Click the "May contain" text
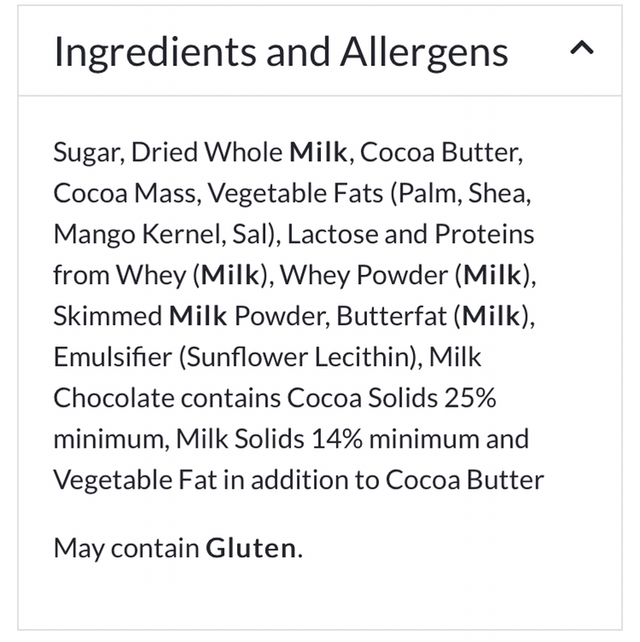The height and width of the screenshot is (642, 640). point(126,548)
